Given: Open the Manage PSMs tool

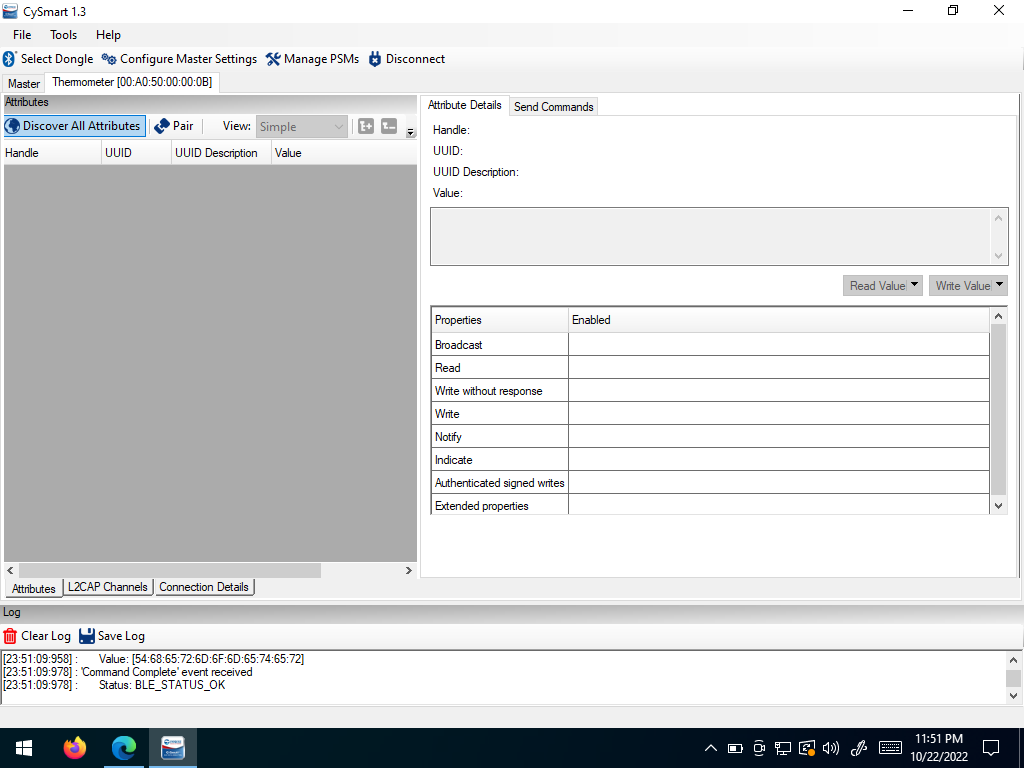Looking at the screenshot, I should [312, 59].
